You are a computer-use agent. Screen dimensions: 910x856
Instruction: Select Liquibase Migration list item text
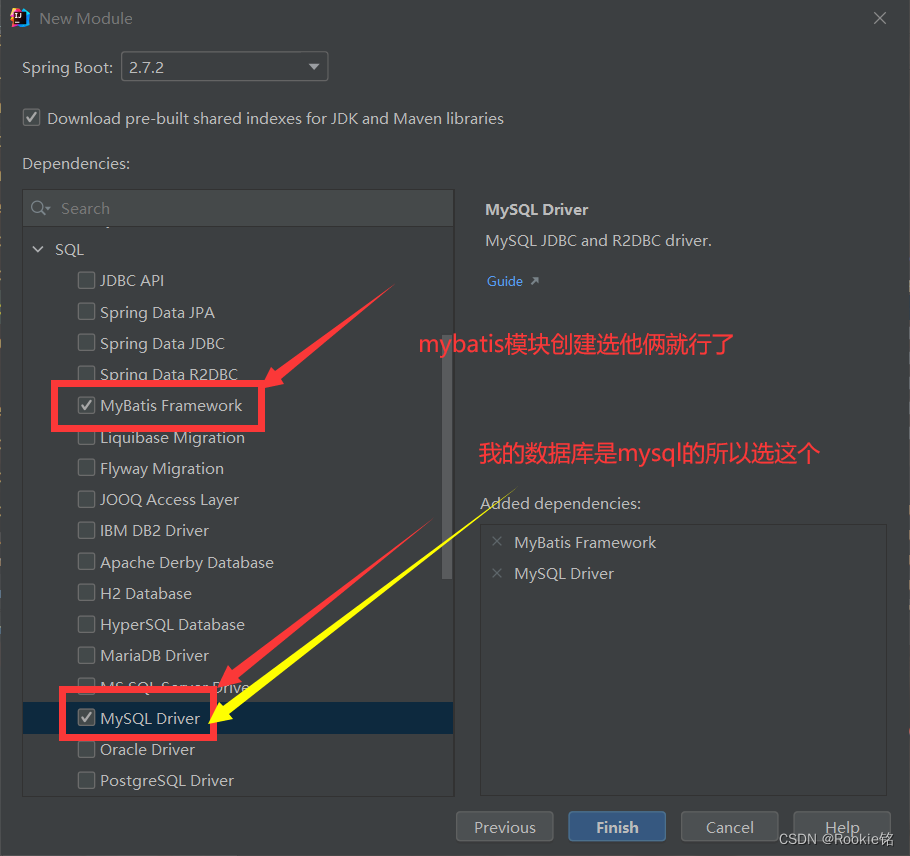coord(172,438)
